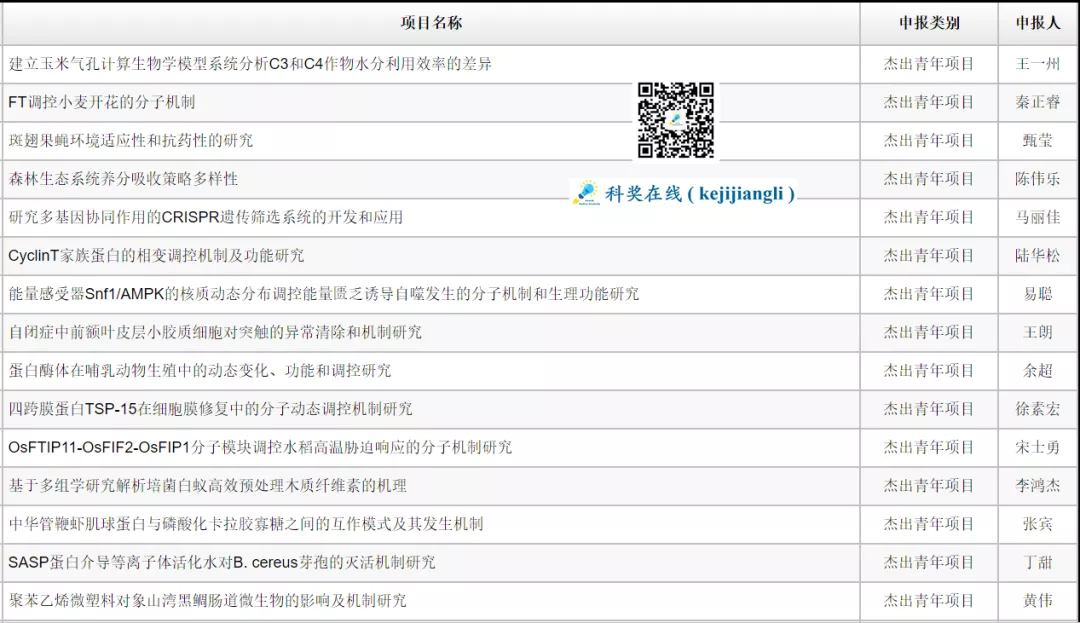Open the 斑翅果蝇环境适应性和抗药性的研究 project row
Viewport: 1080px width, 623px height.
(131, 140)
